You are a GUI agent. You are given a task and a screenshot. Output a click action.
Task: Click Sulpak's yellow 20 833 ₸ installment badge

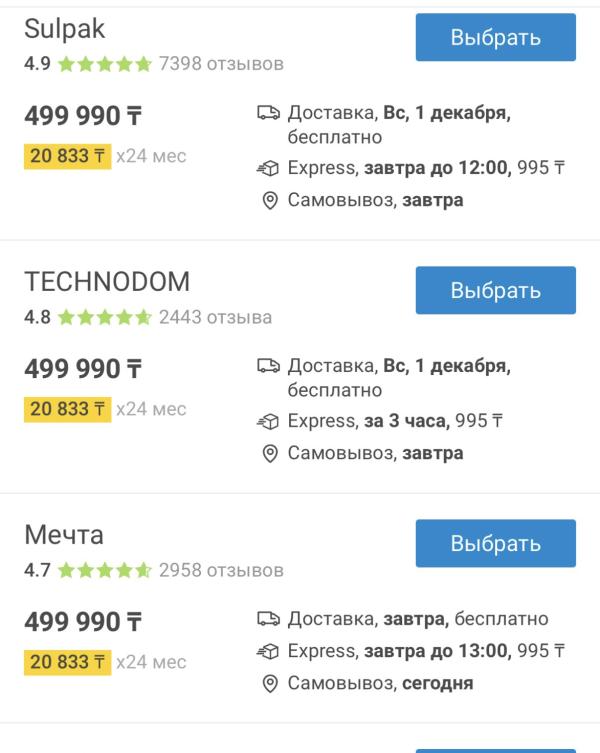[68, 157]
